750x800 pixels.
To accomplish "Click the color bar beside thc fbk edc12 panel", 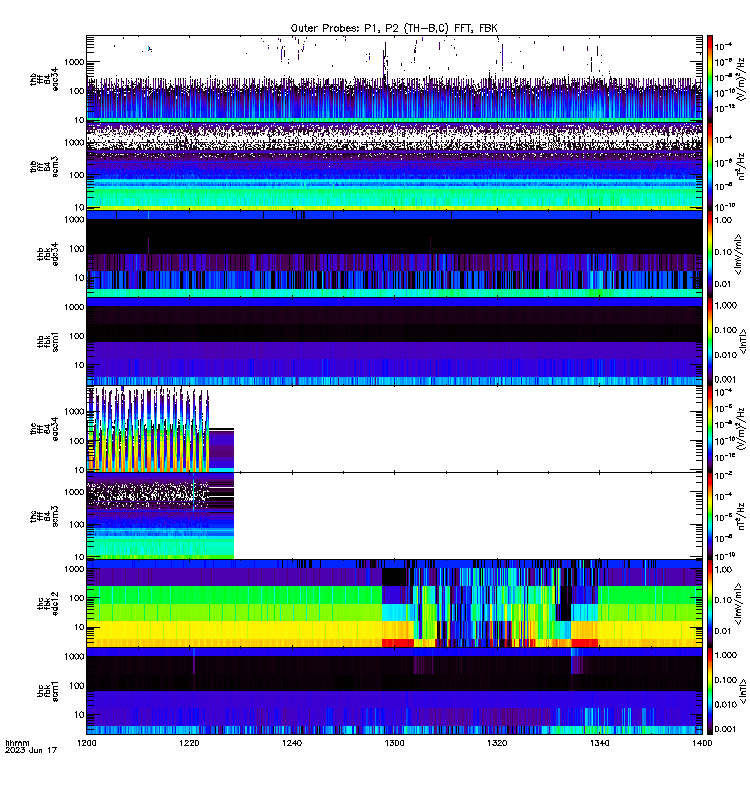I will (x=710, y=604).
